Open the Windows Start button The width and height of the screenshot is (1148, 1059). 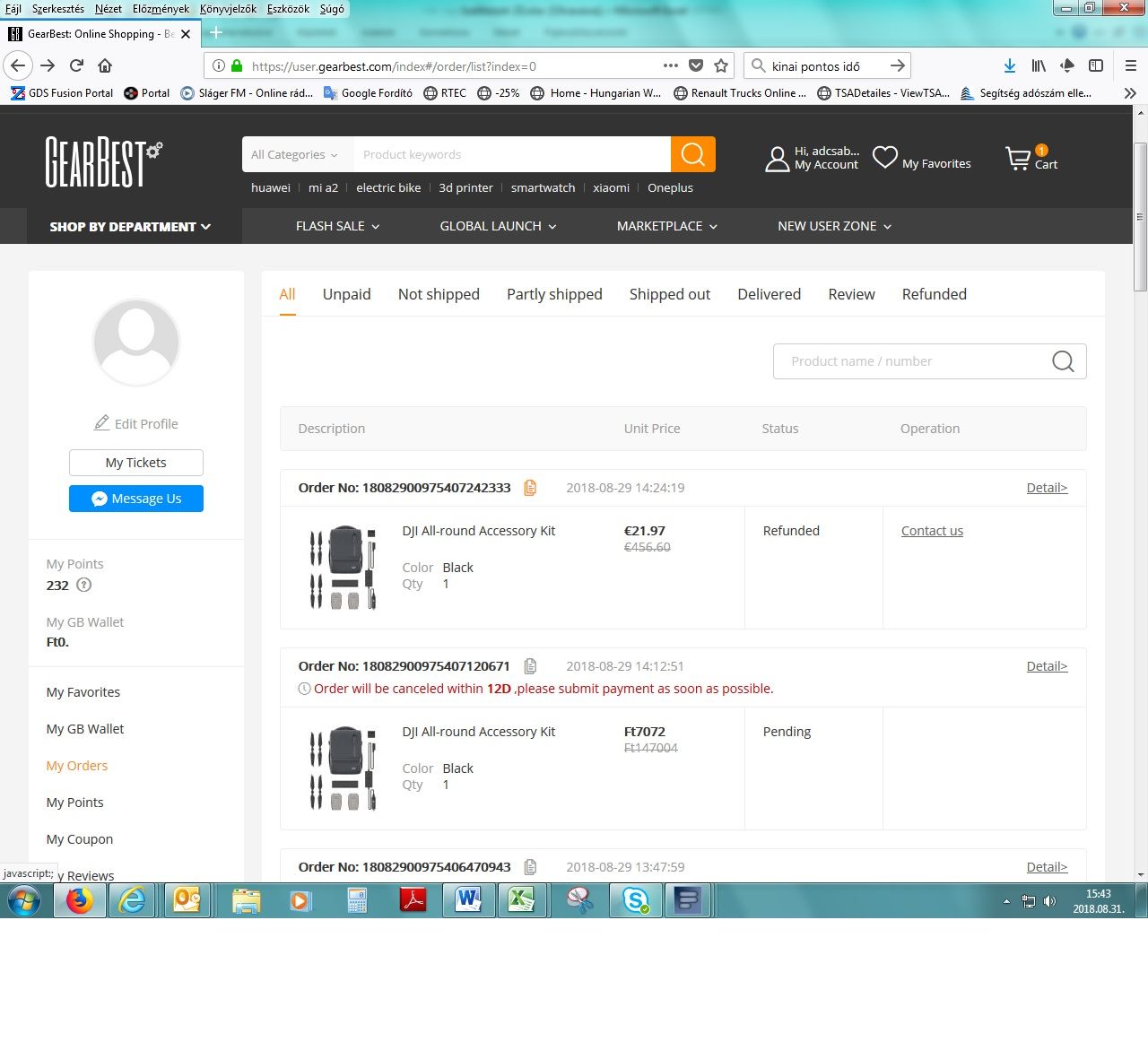(x=23, y=900)
